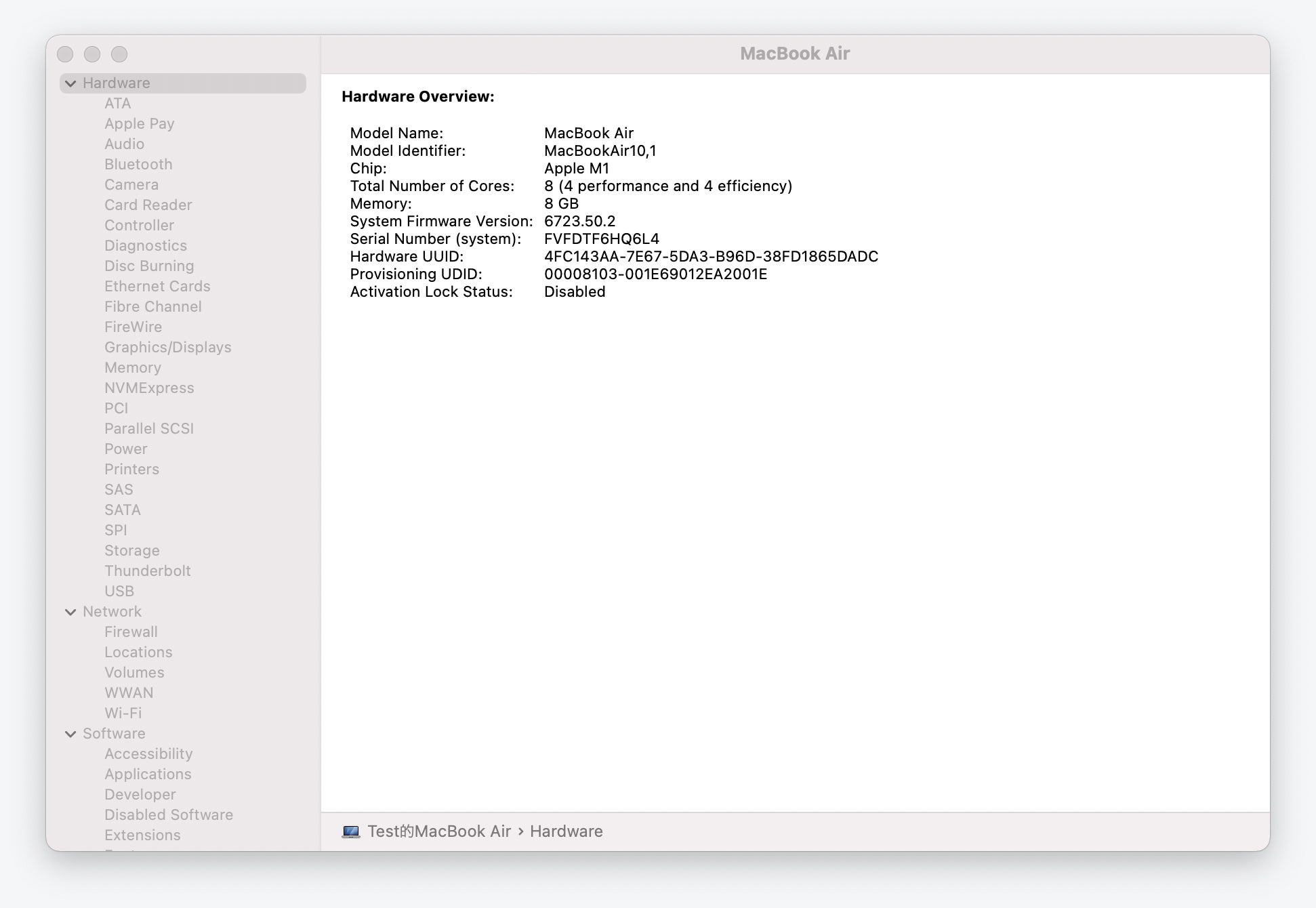The height and width of the screenshot is (908, 1316).
Task: Select Fibre Channel item
Action: pyautogui.click(x=153, y=307)
